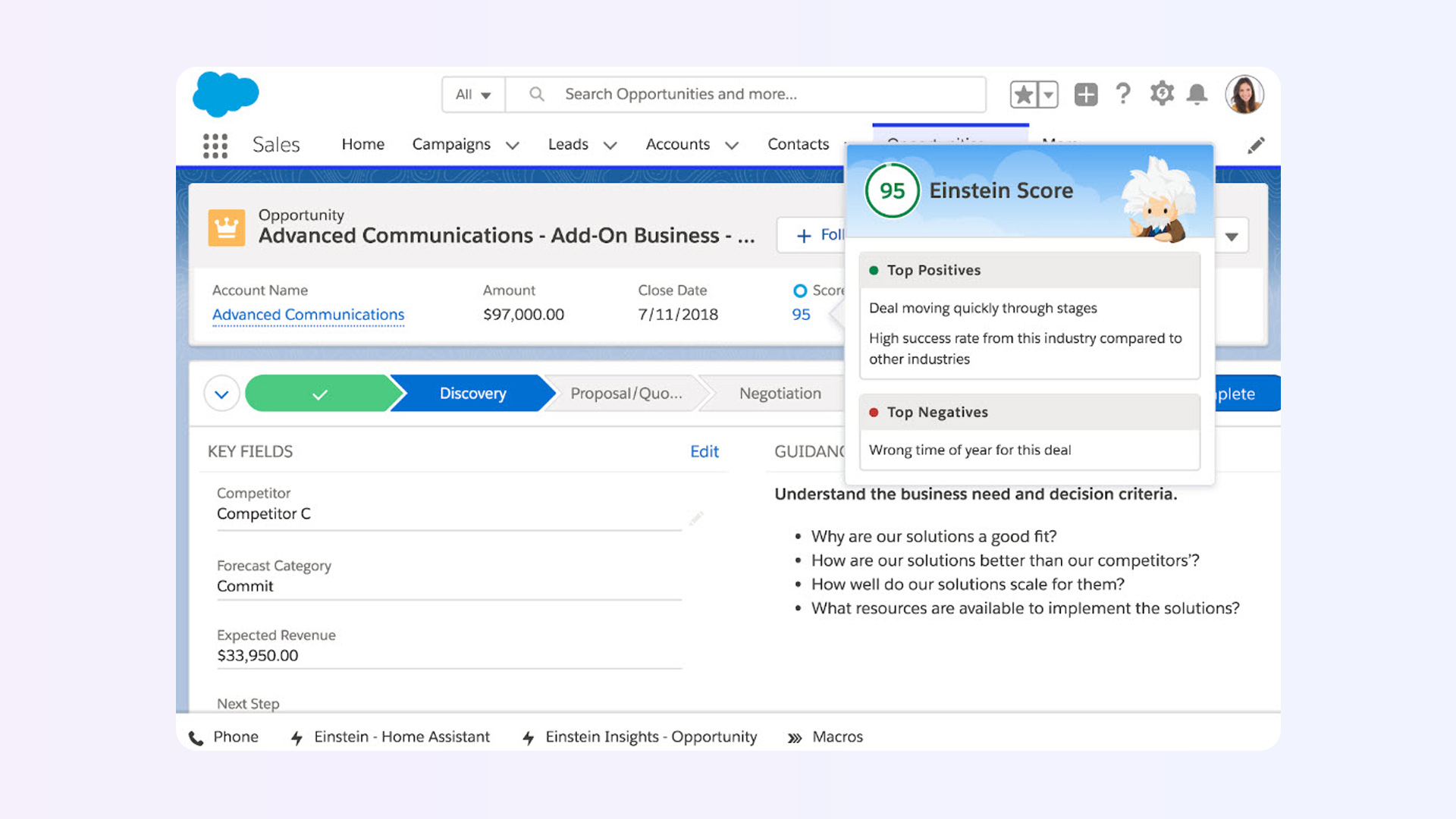
Task: Click the phone handset icon
Action: click(196, 739)
